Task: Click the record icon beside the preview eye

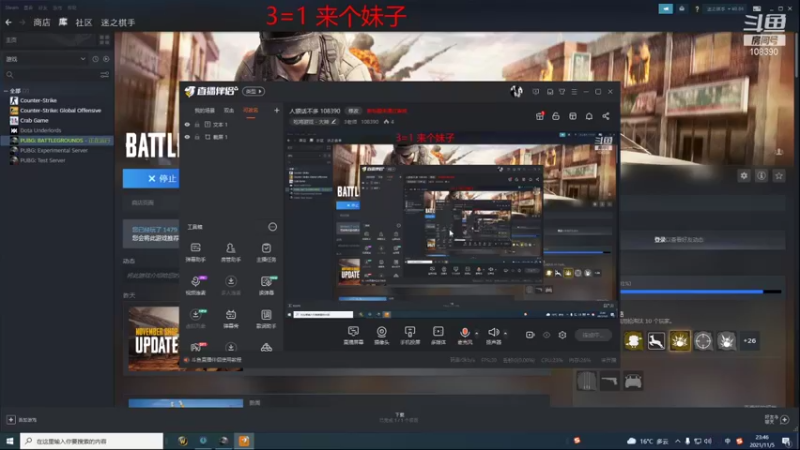Action: [530, 335]
